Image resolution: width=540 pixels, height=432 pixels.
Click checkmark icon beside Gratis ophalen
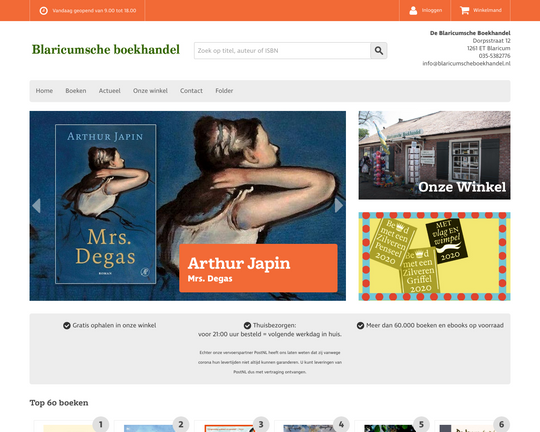coord(67,326)
